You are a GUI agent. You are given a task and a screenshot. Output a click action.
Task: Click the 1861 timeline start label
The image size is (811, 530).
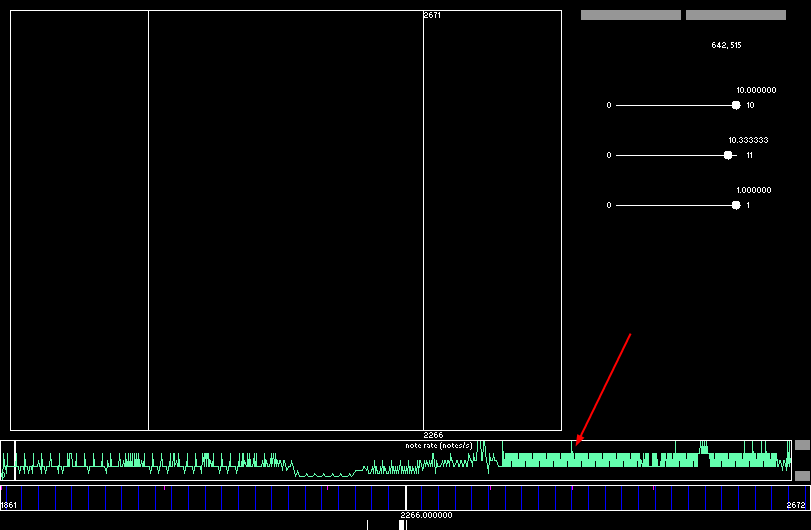point(8,505)
